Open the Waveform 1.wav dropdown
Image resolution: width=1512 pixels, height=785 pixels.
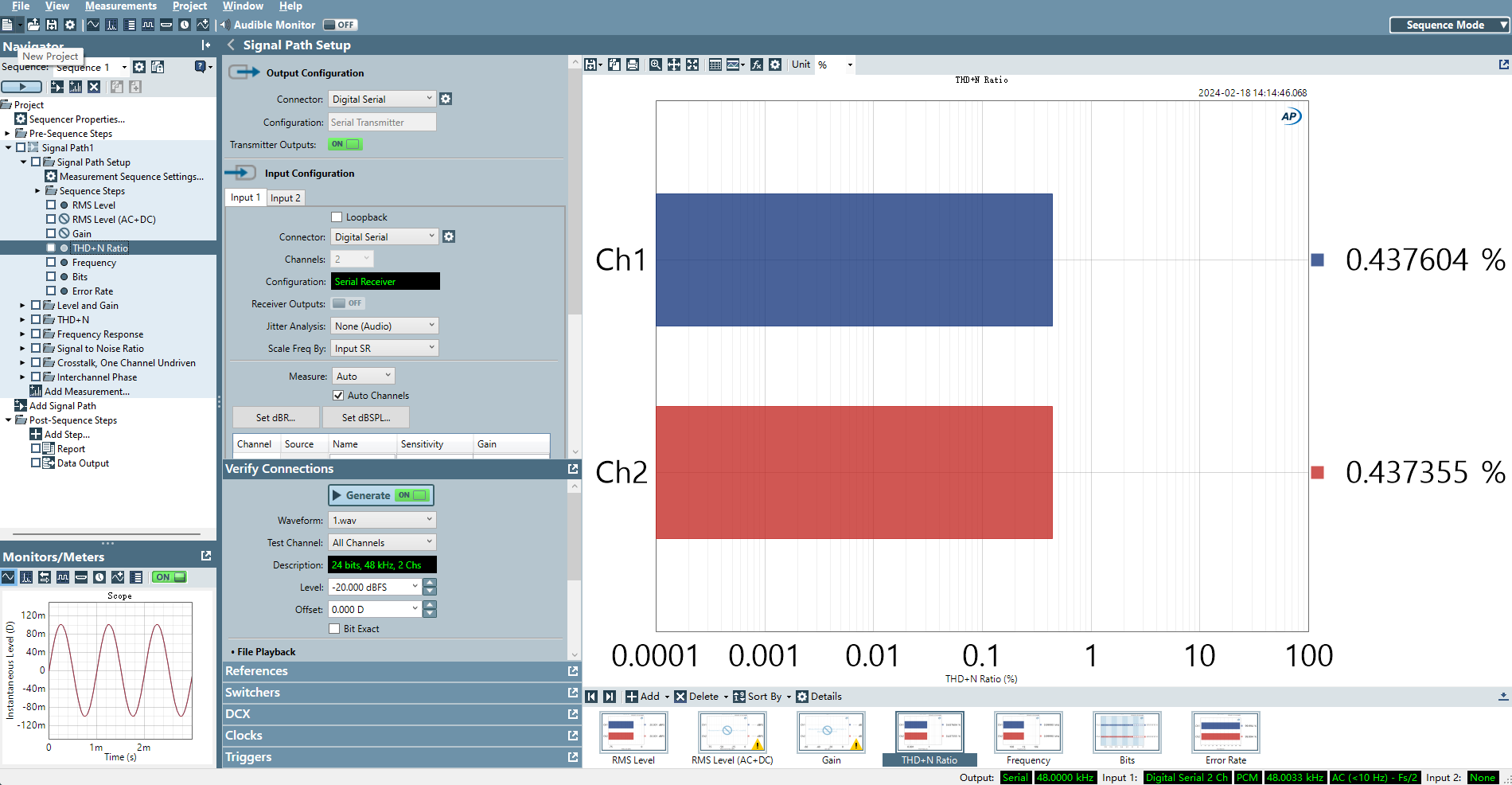point(382,521)
